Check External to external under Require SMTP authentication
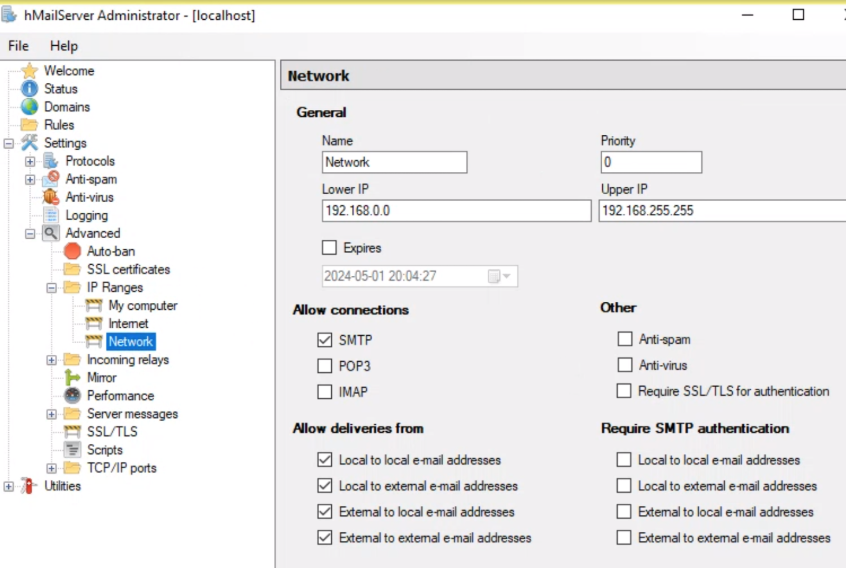846x568 pixels. (624, 537)
